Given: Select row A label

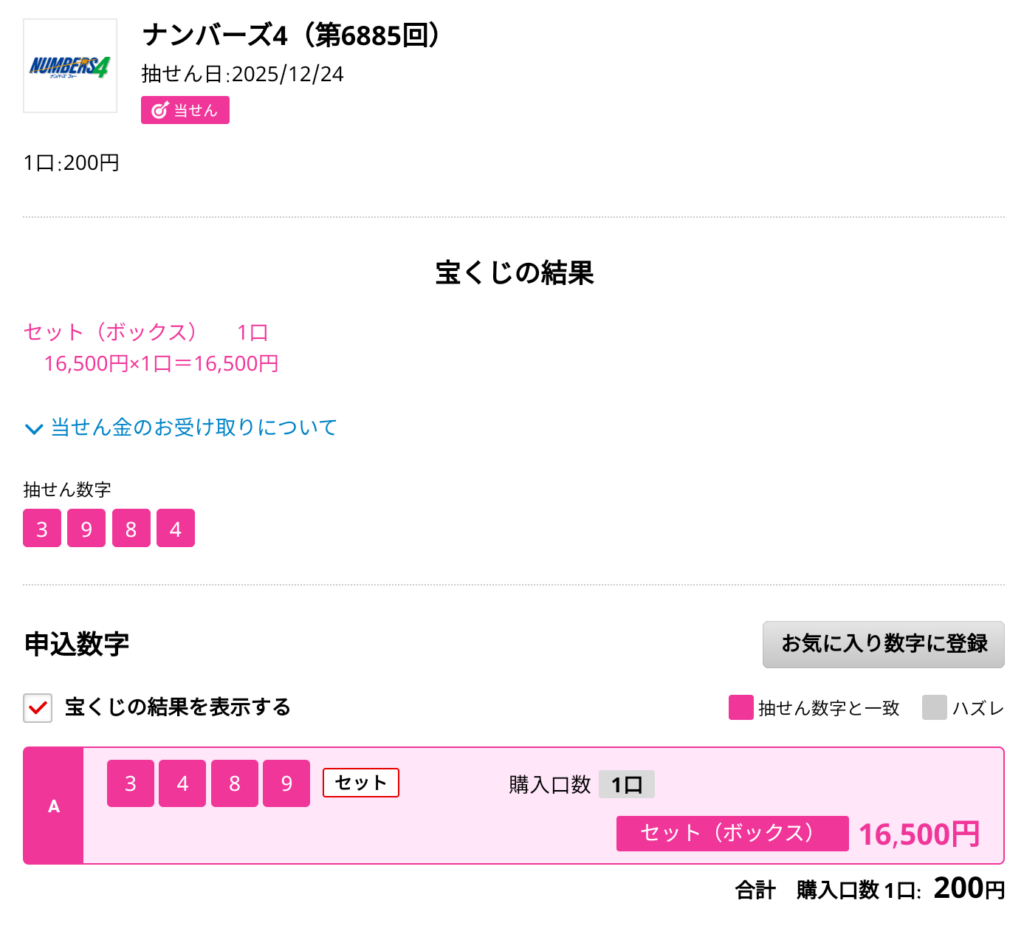Looking at the screenshot, I should [x=53, y=806].
